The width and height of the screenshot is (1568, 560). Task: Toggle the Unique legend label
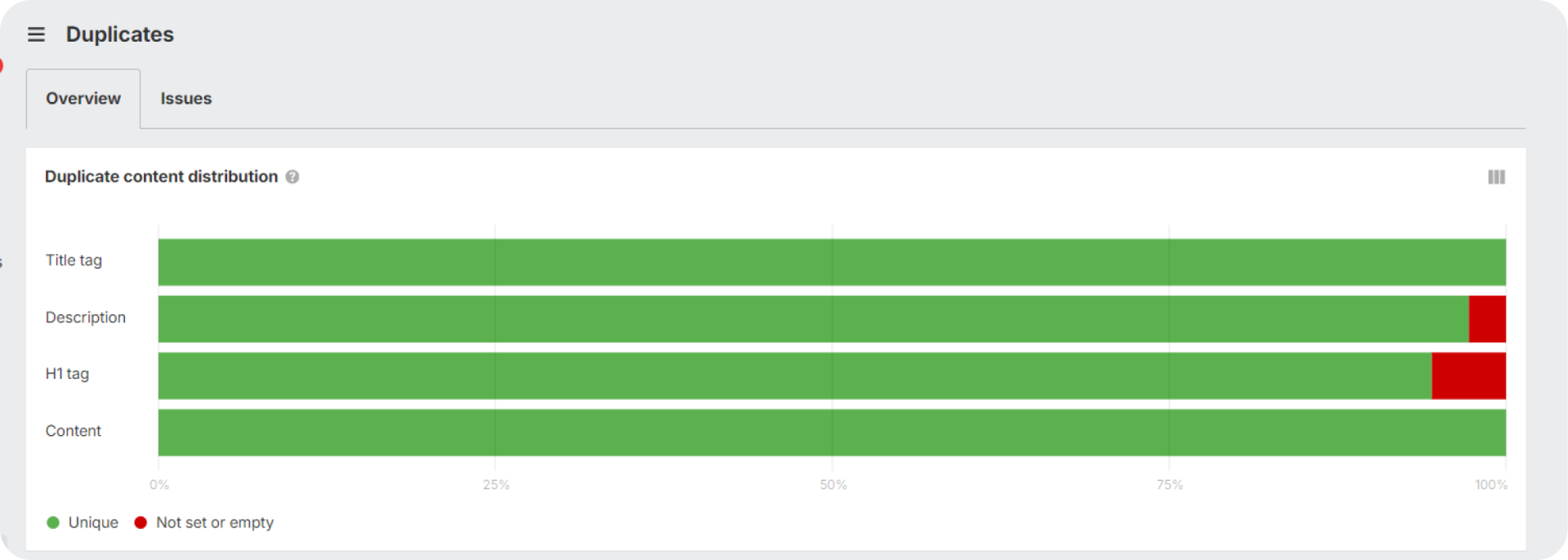tap(93, 522)
